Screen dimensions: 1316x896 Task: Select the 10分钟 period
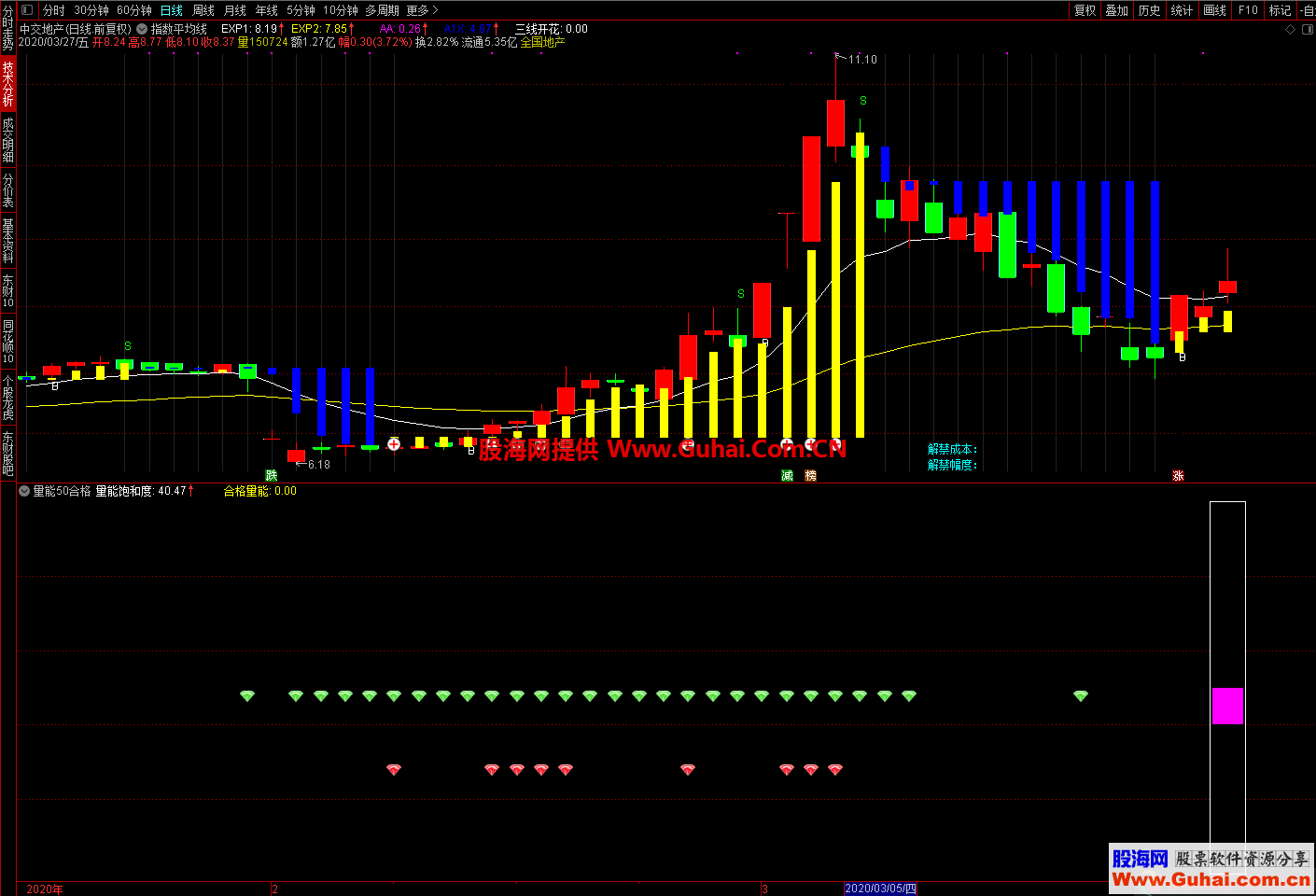point(341,10)
